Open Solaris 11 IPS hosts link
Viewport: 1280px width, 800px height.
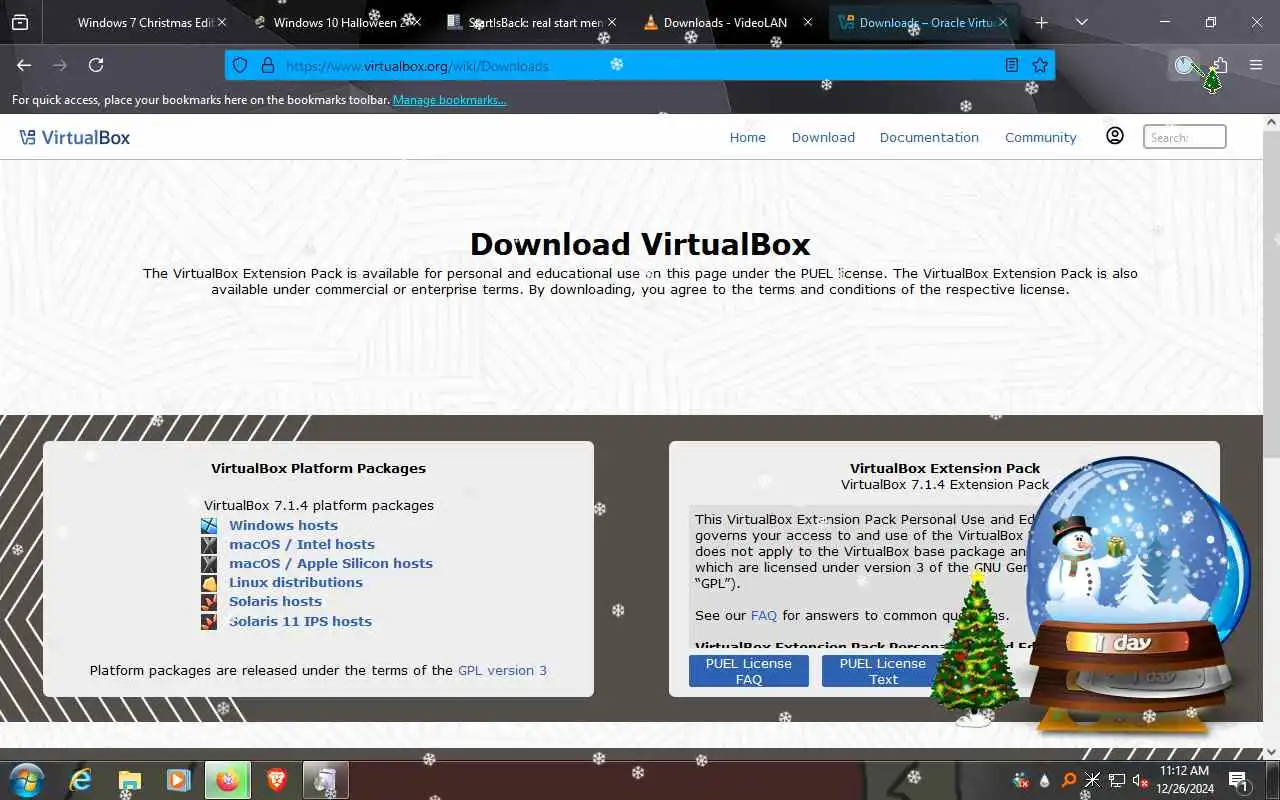click(x=300, y=621)
